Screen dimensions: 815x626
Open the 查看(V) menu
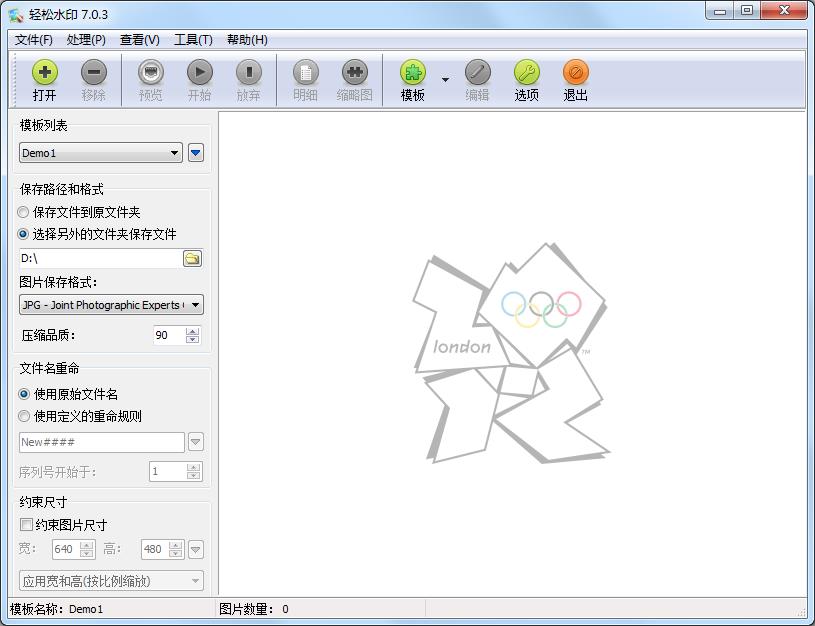click(x=139, y=40)
